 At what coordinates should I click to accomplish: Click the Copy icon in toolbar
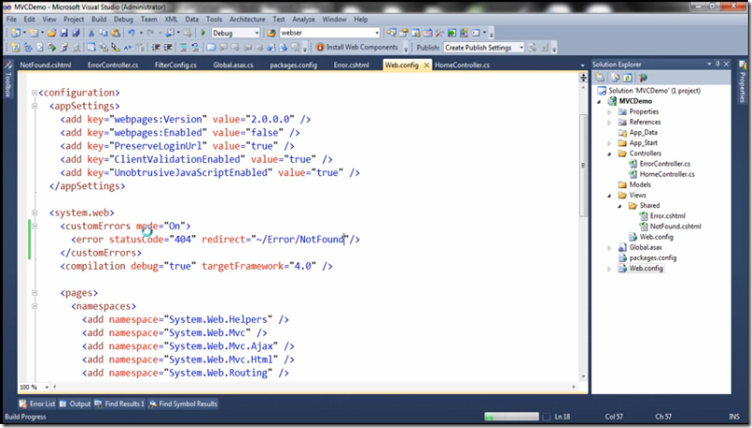point(103,33)
